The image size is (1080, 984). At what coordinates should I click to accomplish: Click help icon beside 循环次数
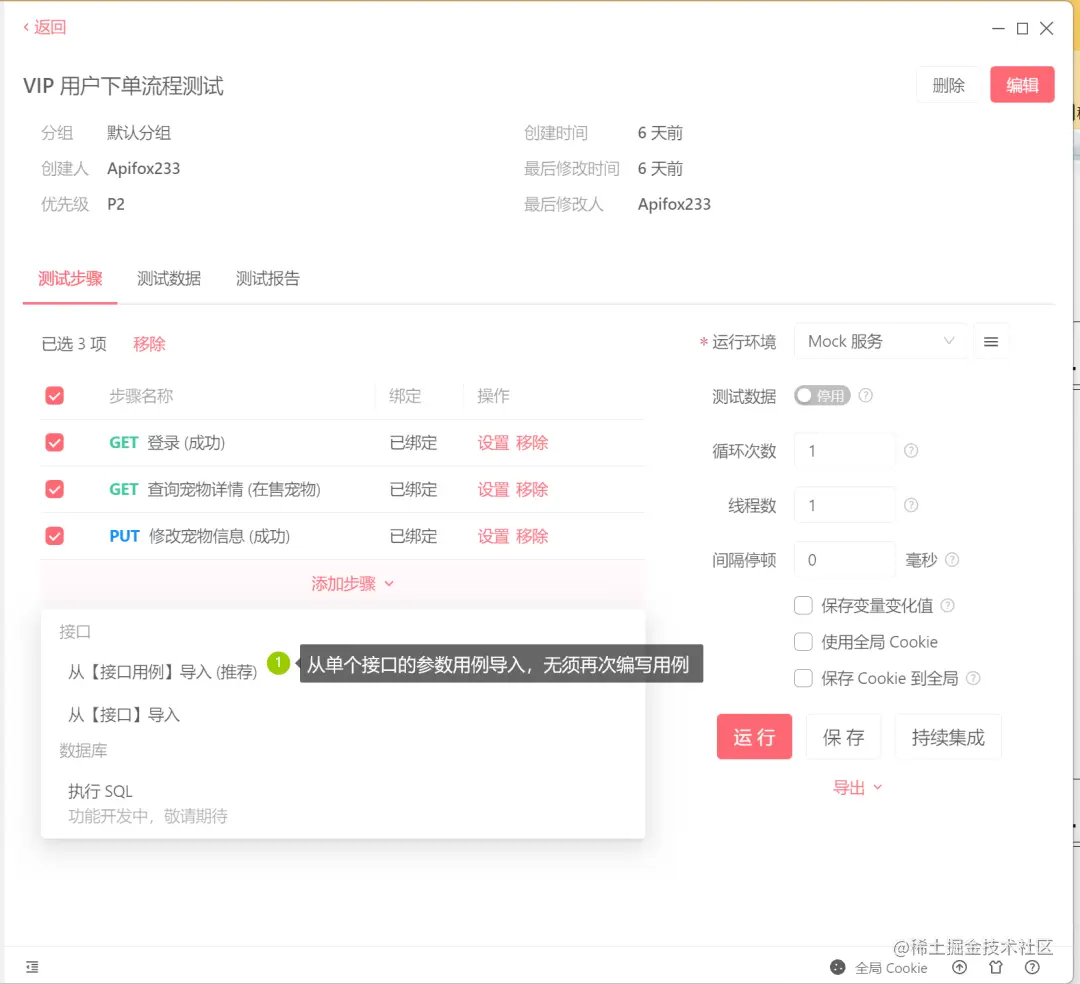point(911,451)
